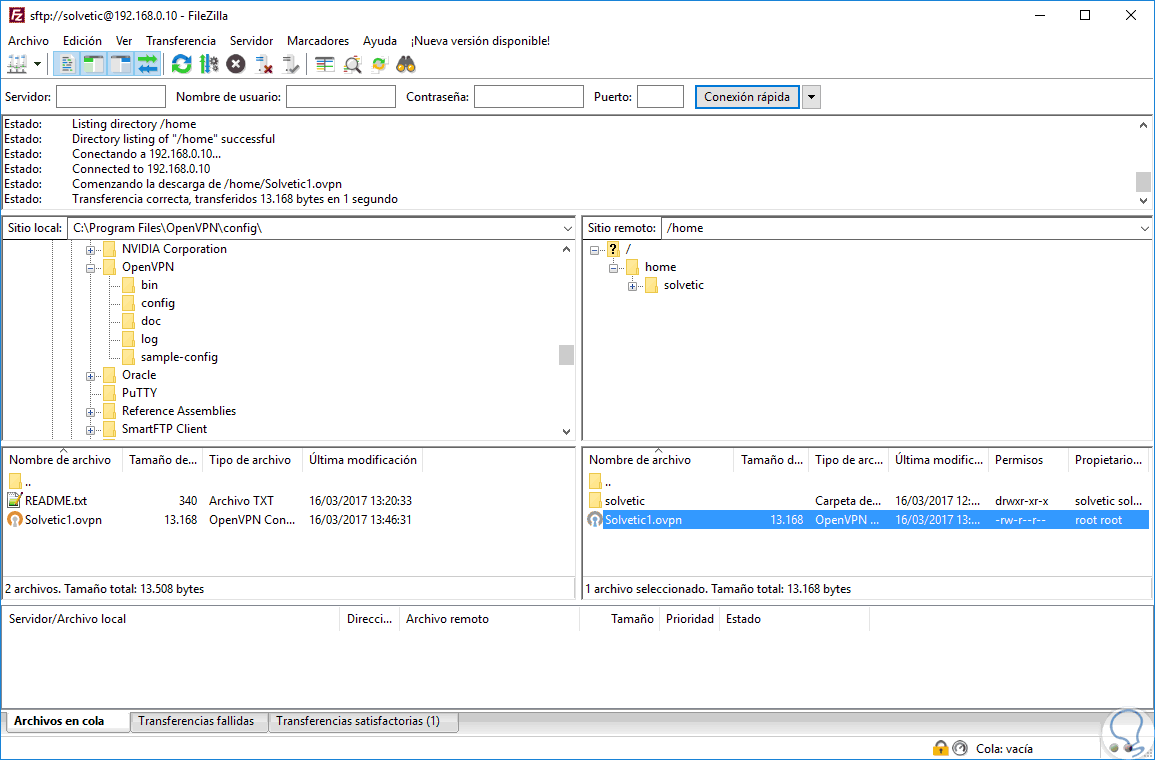Click the Conexión rápida button
The height and width of the screenshot is (760, 1155).
(x=747, y=96)
